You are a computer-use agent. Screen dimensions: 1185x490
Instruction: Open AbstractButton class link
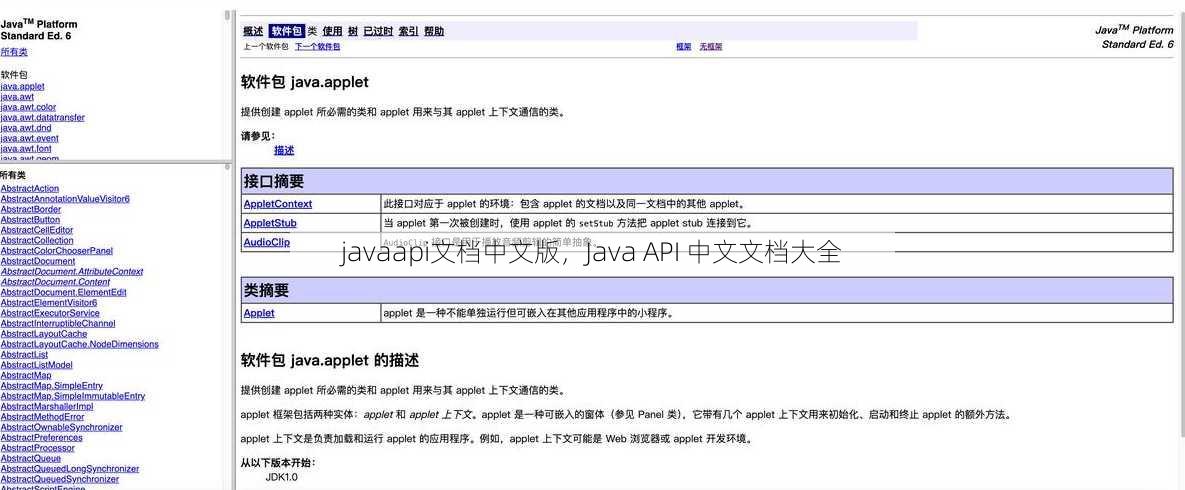[x=30, y=219]
